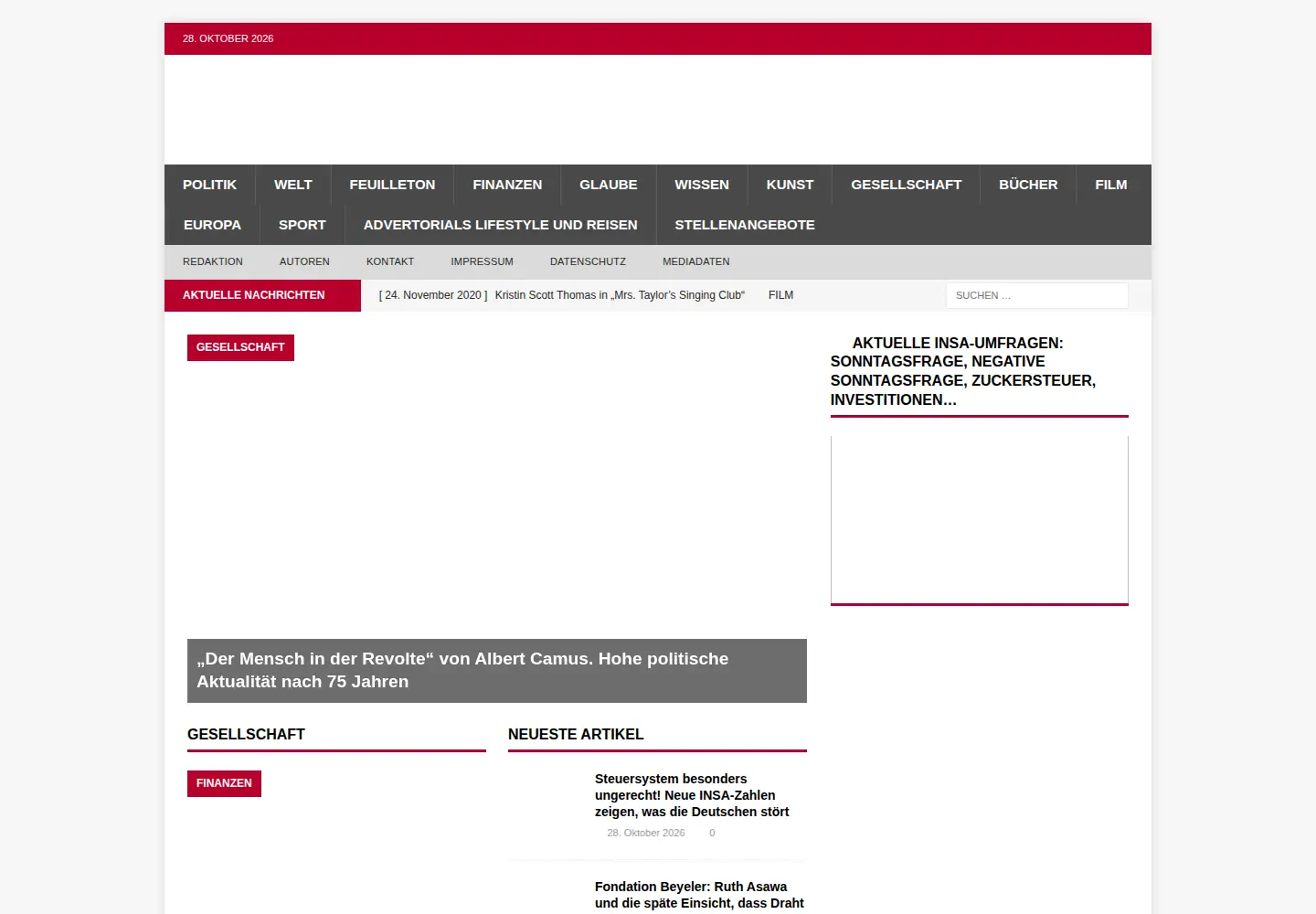Open the featured Albert Camus article headline

pyautogui.click(x=462, y=670)
